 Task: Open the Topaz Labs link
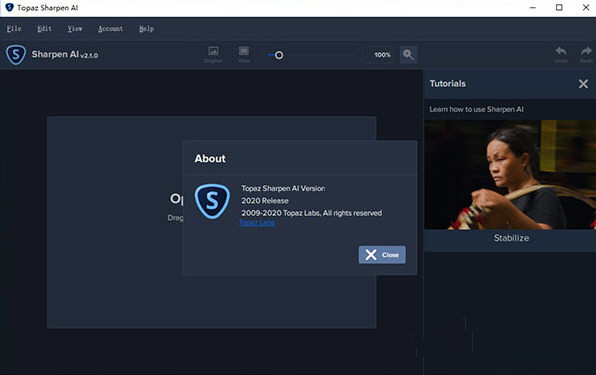[x=257, y=223]
